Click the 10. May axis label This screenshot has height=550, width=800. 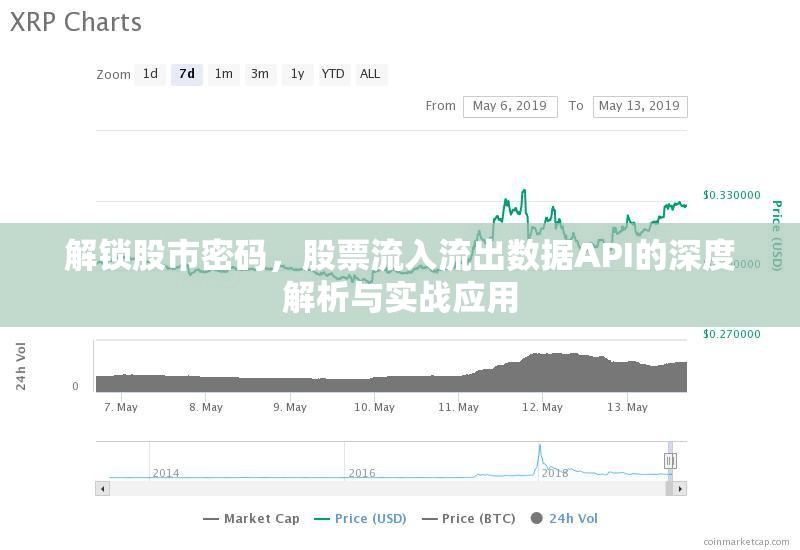click(374, 408)
